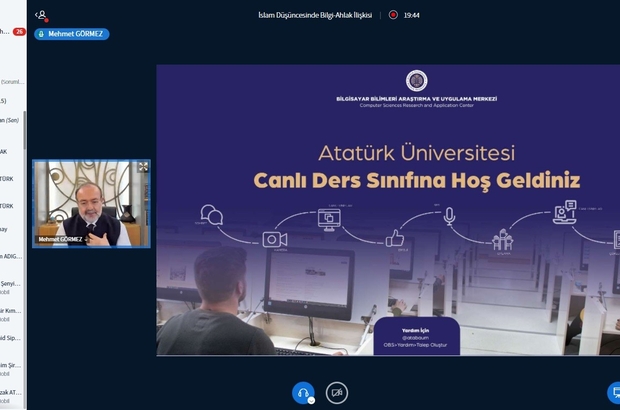Click the red recording indicator dot

tap(393, 15)
